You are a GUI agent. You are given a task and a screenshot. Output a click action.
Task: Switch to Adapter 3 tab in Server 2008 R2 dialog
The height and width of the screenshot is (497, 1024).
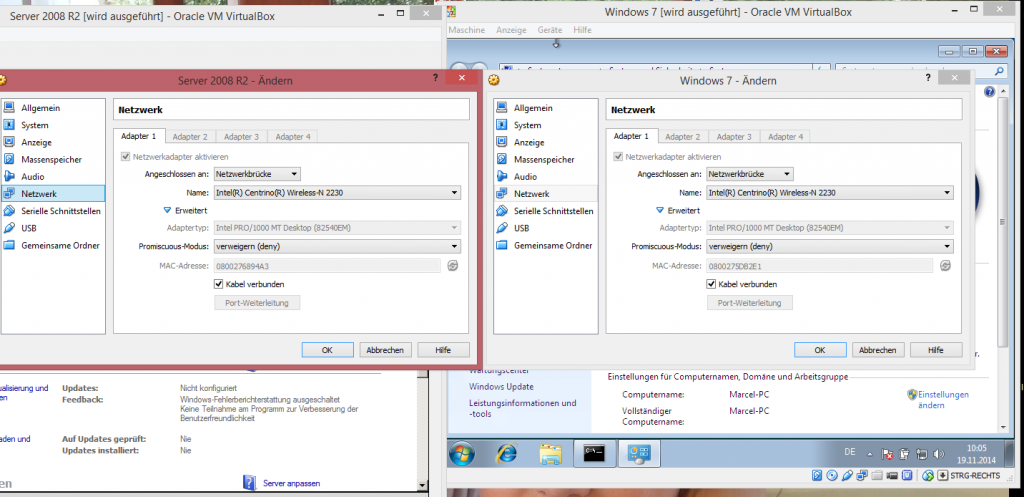pos(242,136)
